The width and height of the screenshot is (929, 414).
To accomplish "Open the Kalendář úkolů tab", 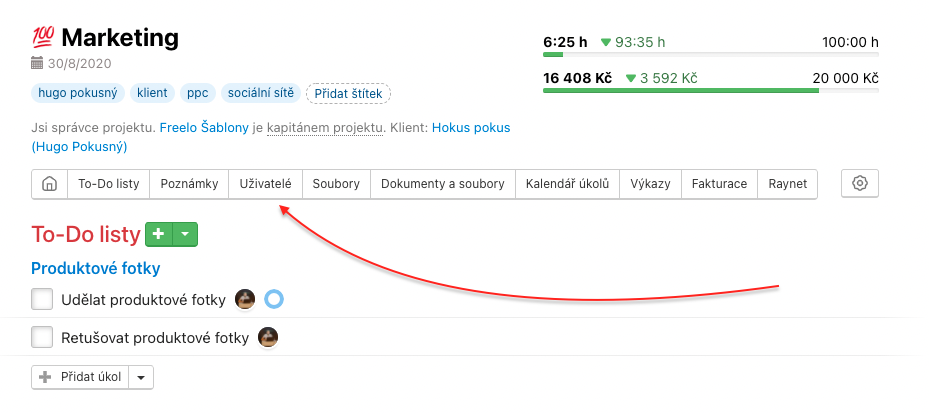I will tap(567, 184).
